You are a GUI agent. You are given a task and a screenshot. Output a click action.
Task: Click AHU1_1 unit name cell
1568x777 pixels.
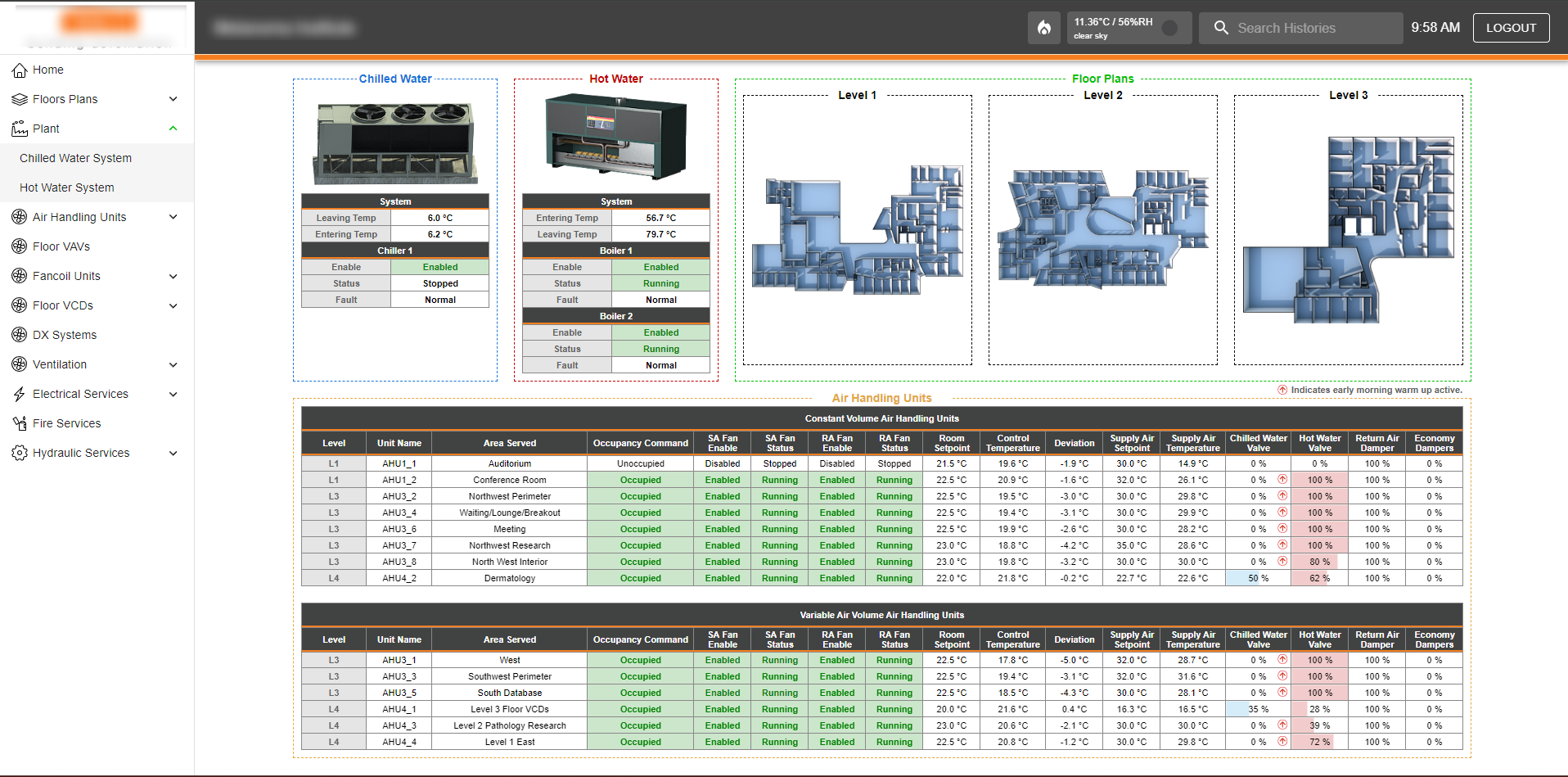click(399, 463)
